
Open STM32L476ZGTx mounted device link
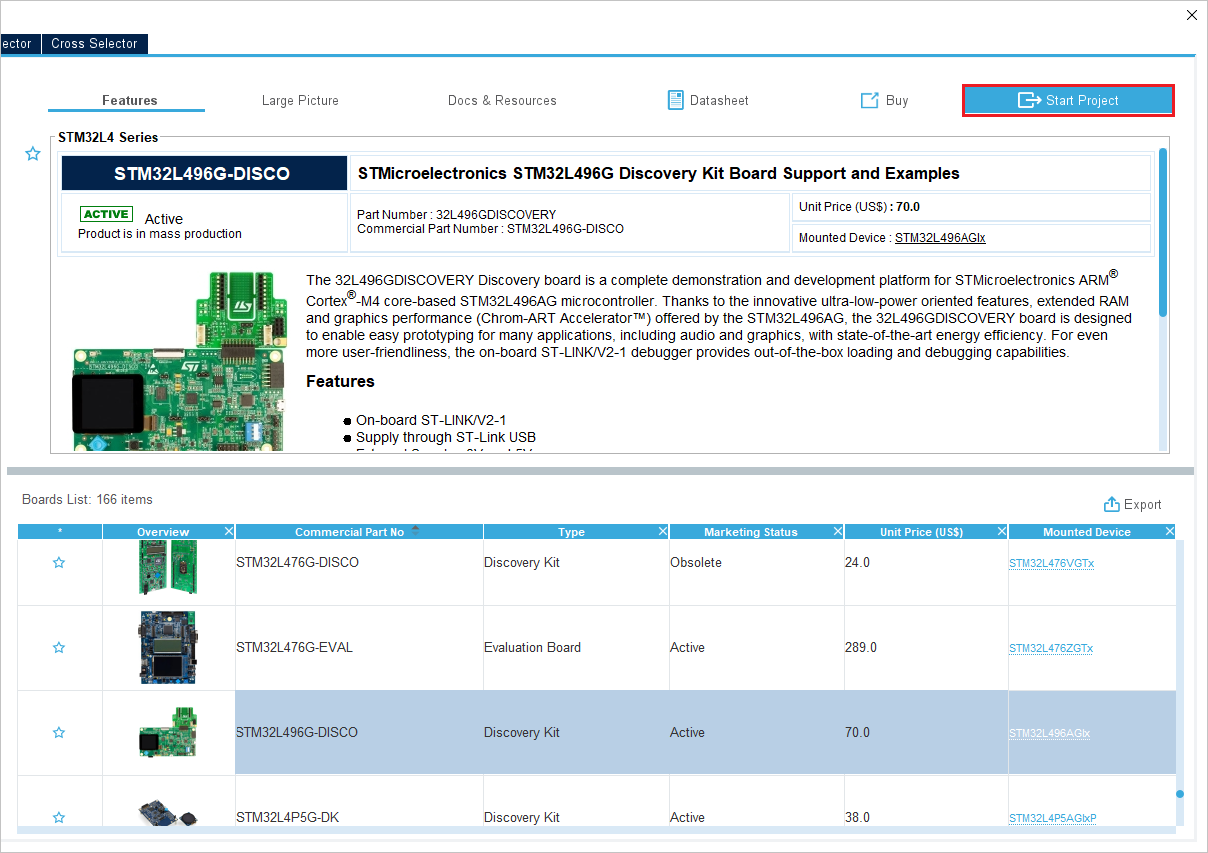[1051, 648]
